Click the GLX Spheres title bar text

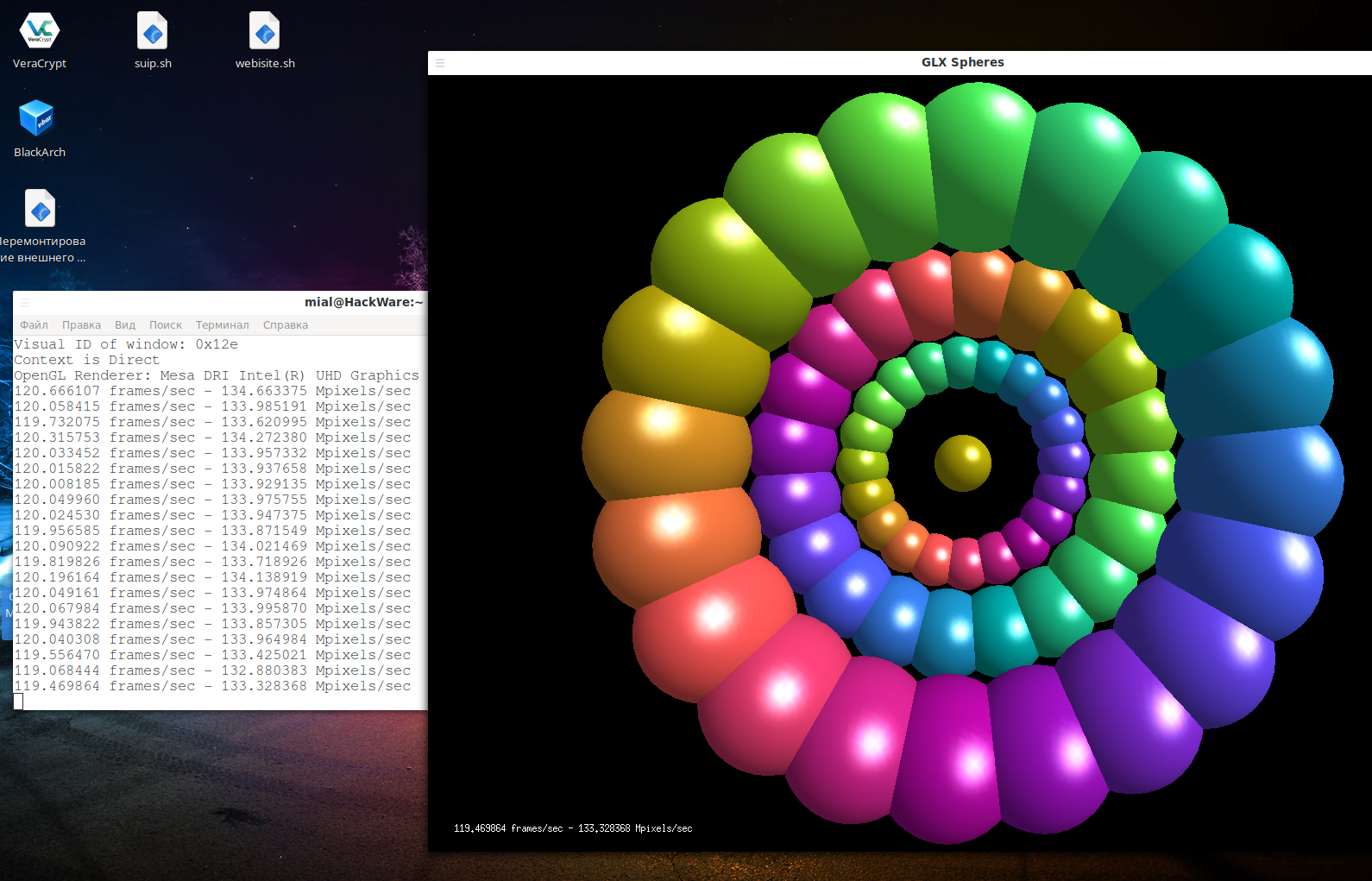pos(962,62)
